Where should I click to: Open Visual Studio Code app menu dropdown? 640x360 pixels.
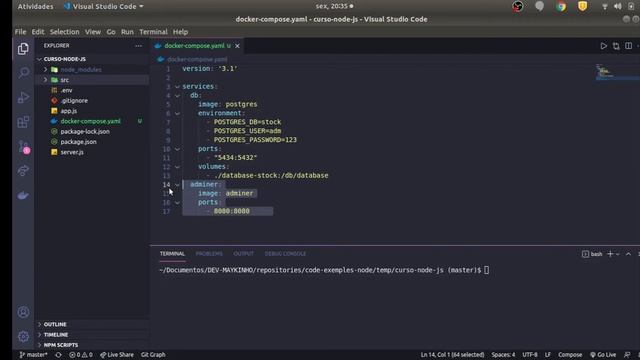pyautogui.click(x=104, y=7)
